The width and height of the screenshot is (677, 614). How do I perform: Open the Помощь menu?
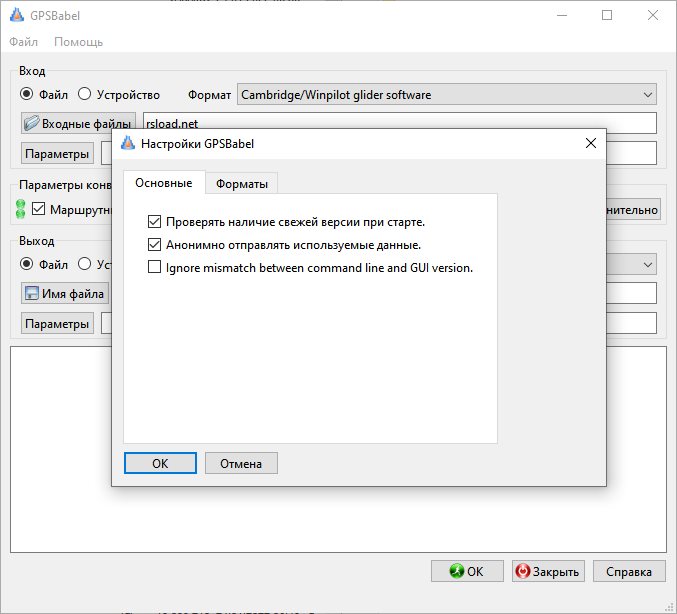[x=79, y=42]
